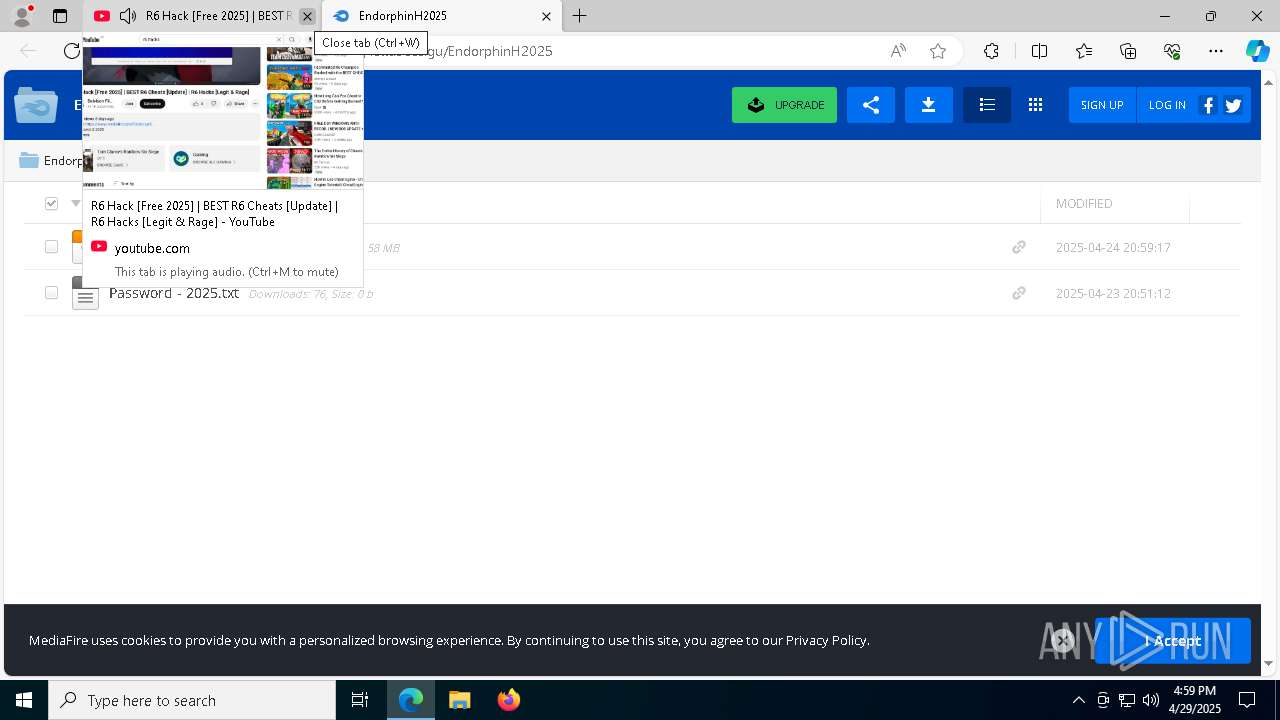Image resolution: width=1280 pixels, height=720 pixels.
Task: Open a new browser tab
Action: click(x=580, y=16)
